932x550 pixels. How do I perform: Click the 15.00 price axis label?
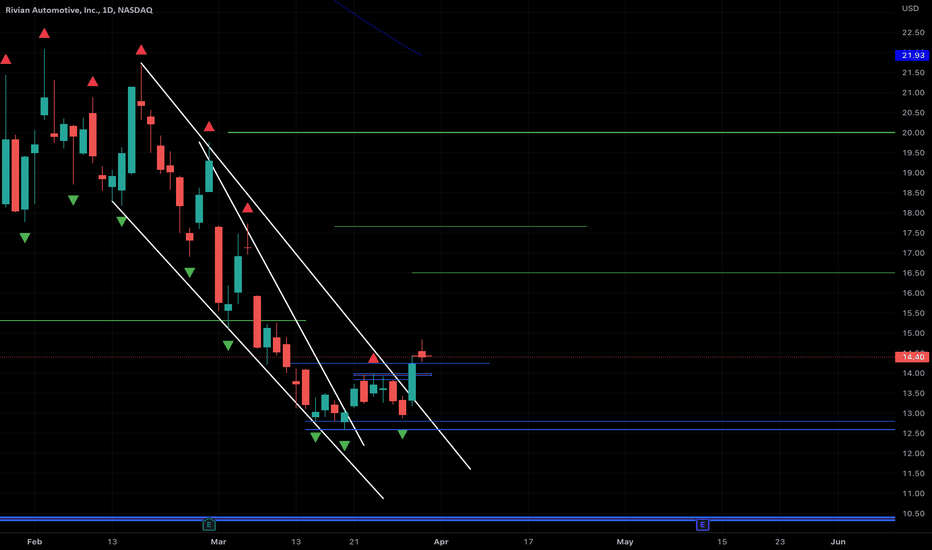[913, 333]
